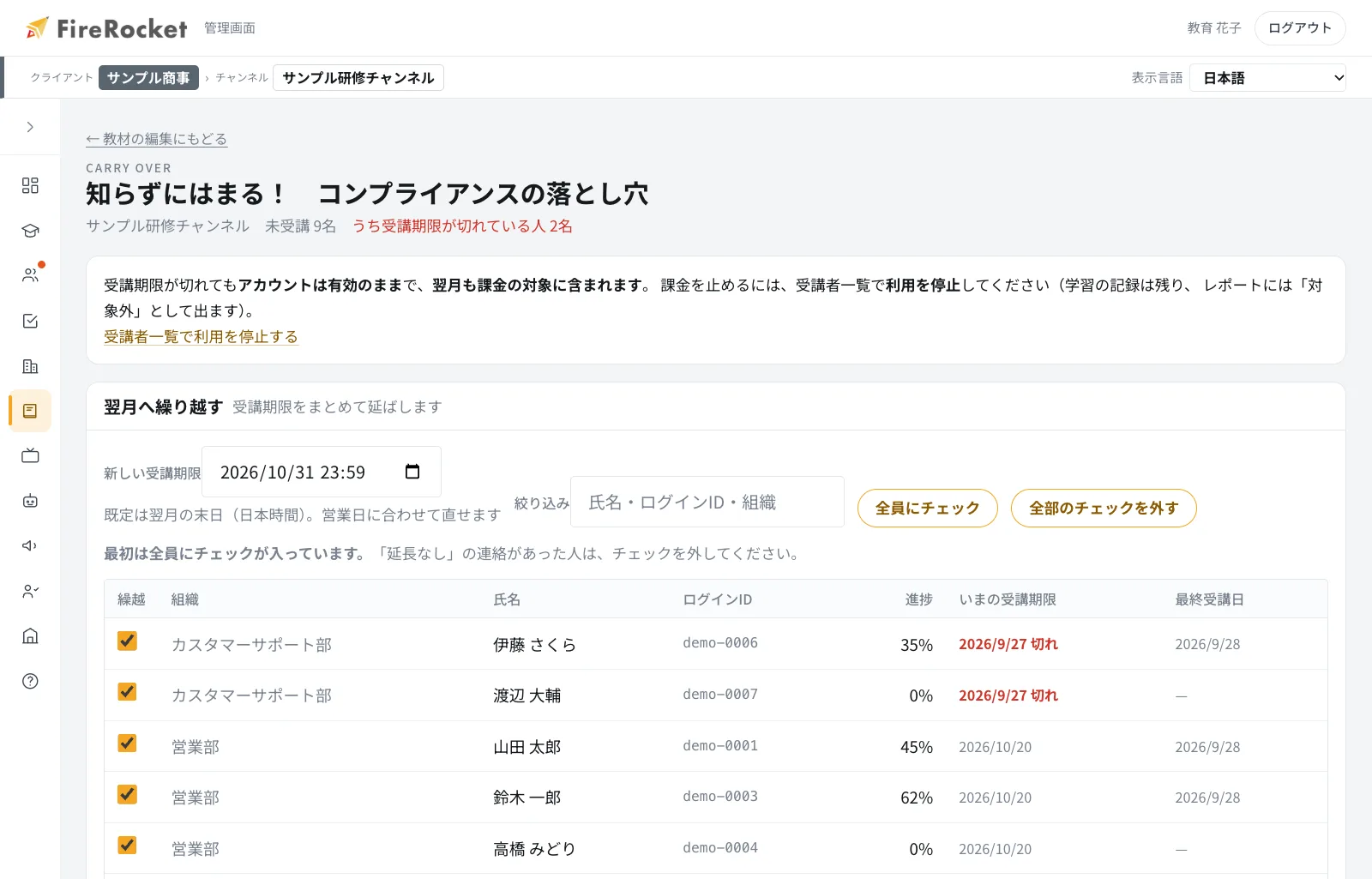
Task: Open the robot bot icon in sidebar
Action: click(30, 501)
